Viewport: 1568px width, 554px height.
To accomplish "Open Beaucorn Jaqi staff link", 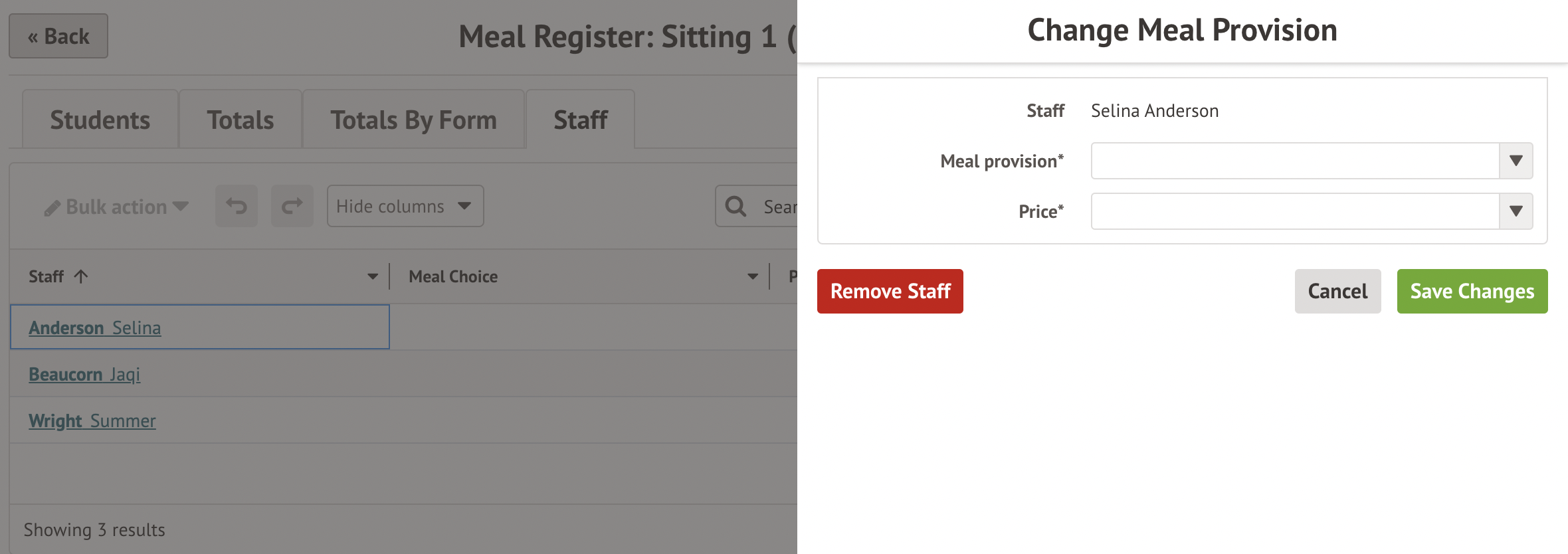I will pyautogui.click(x=84, y=375).
